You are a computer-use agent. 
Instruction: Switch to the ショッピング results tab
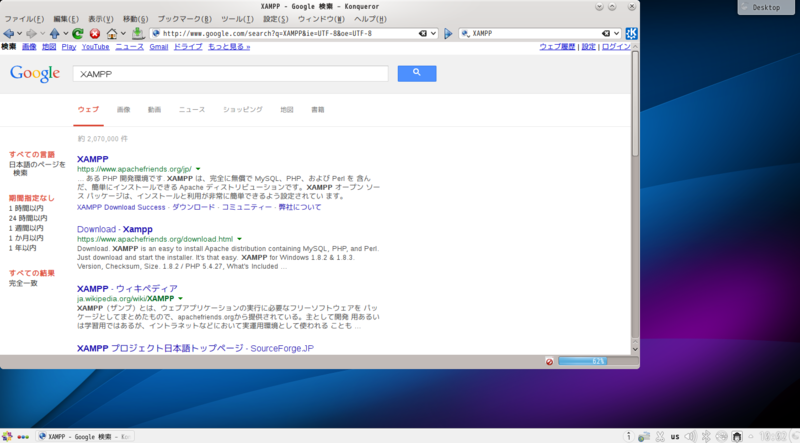(243, 110)
